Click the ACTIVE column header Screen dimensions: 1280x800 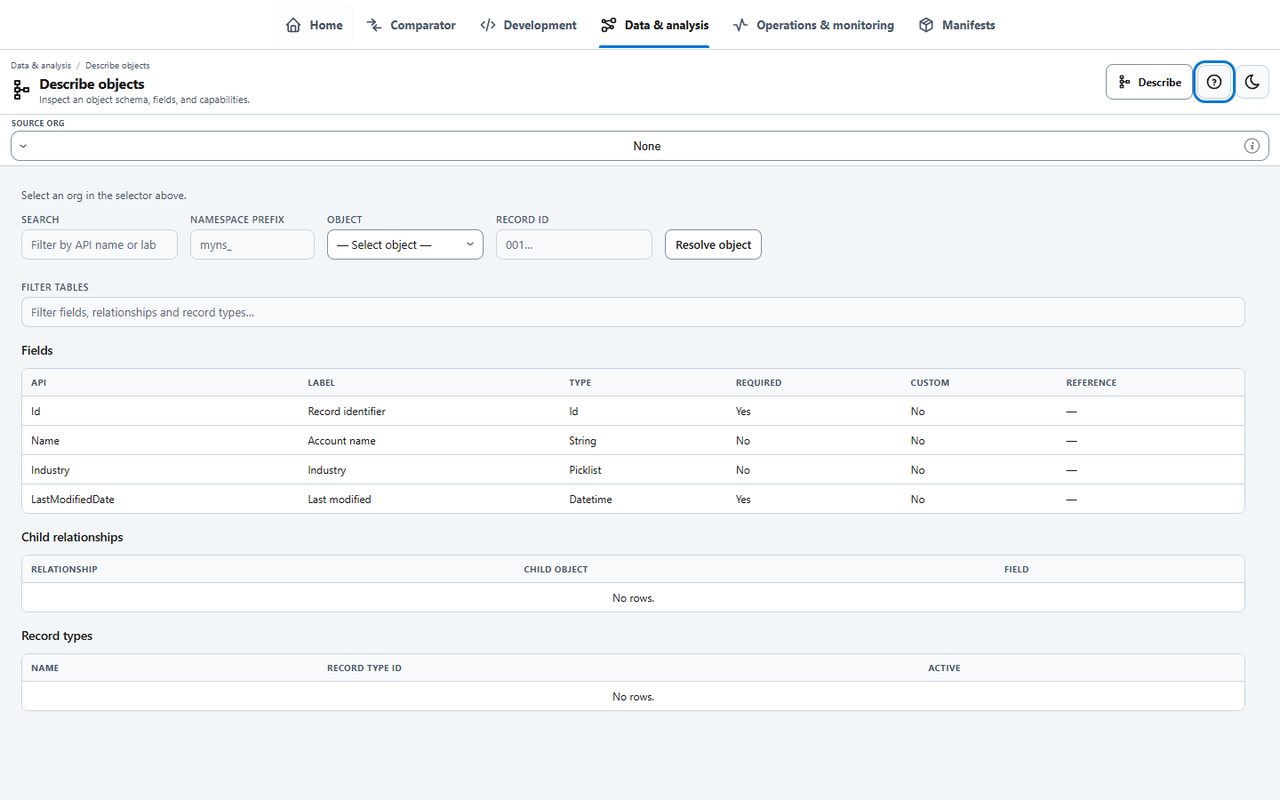944,668
